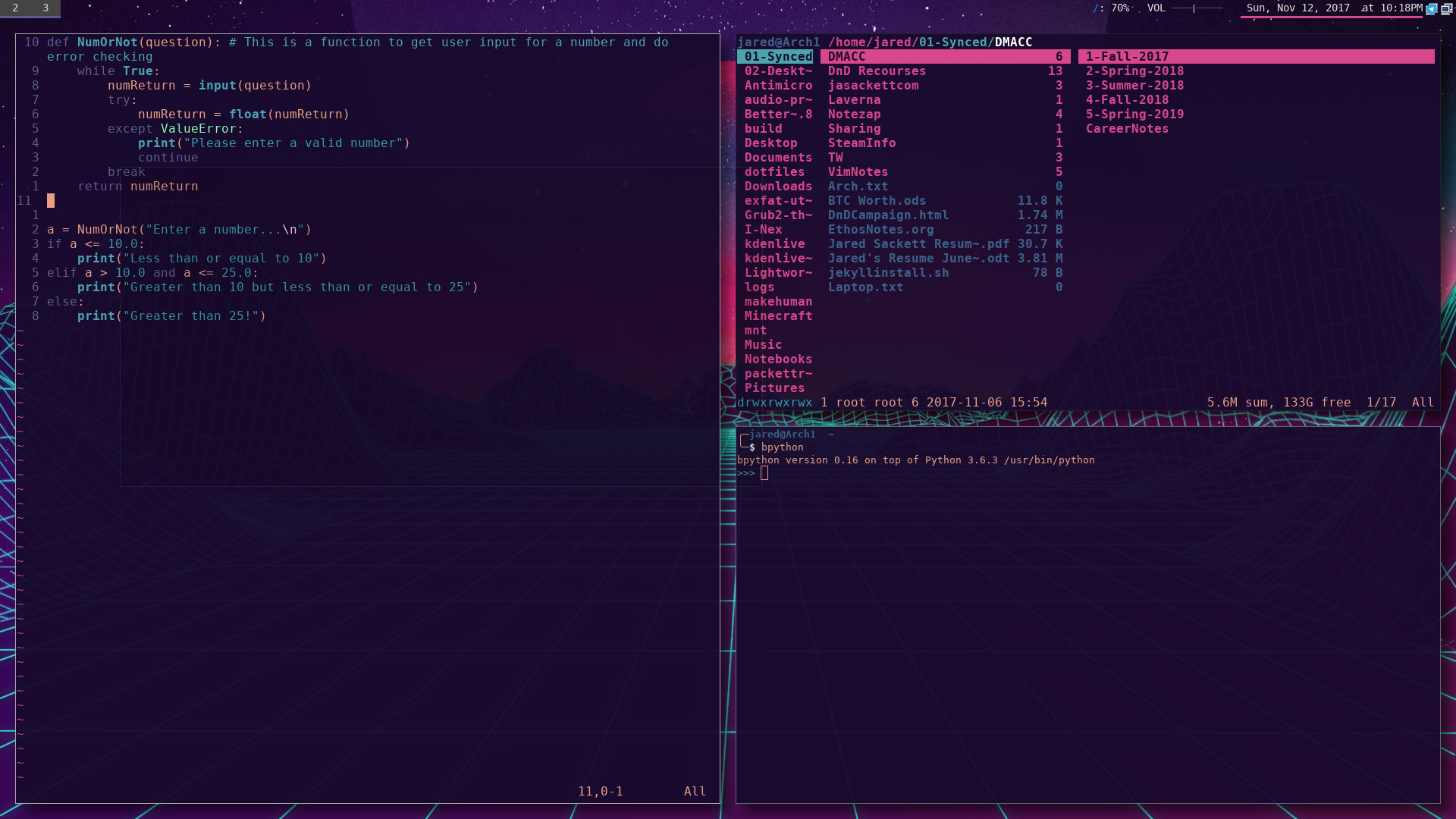Click the bpython prompt input
The image size is (1456, 819).
764,473
